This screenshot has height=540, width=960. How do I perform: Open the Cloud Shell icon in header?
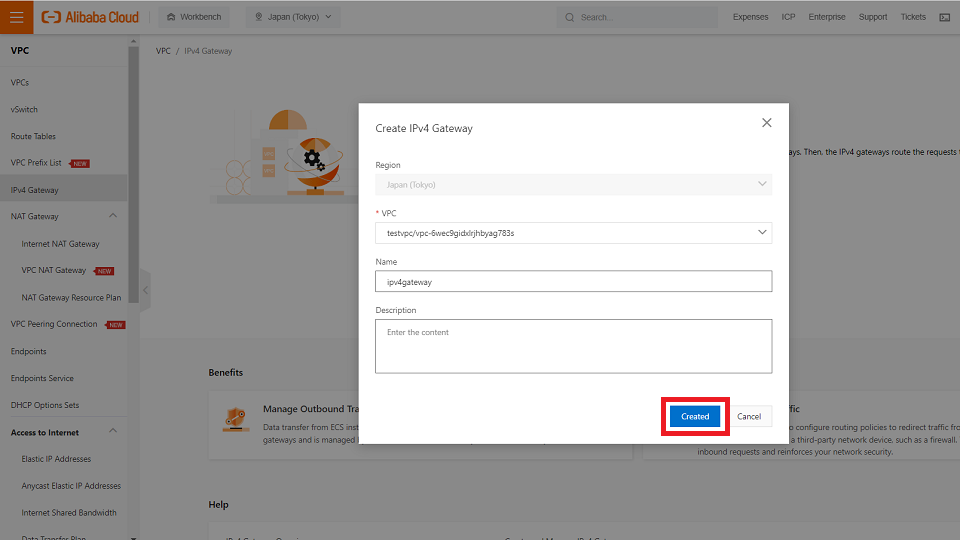pyautogui.click(x=945, y=17)
